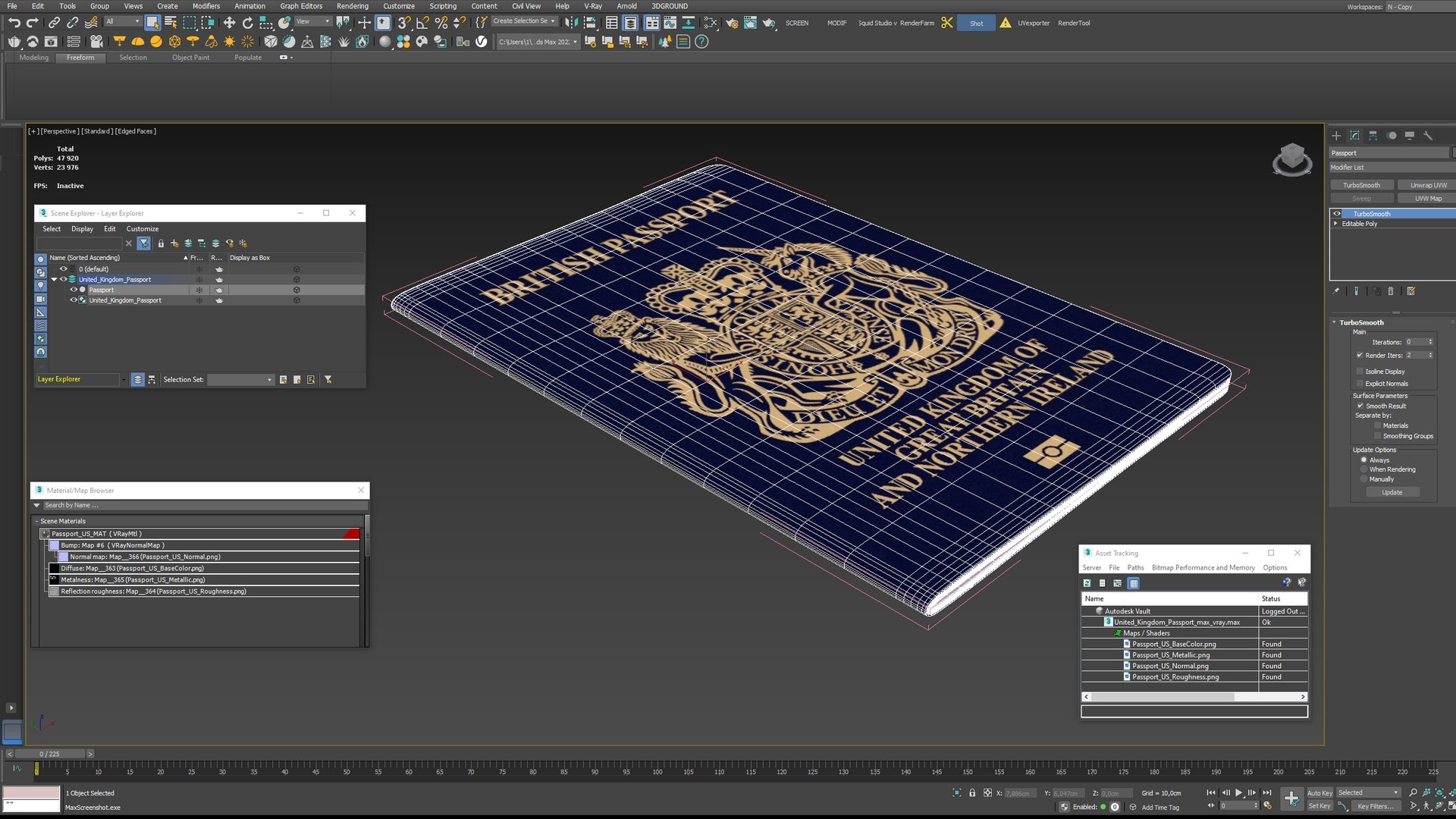Check Separate by Materials

[x=1377, y=425]
